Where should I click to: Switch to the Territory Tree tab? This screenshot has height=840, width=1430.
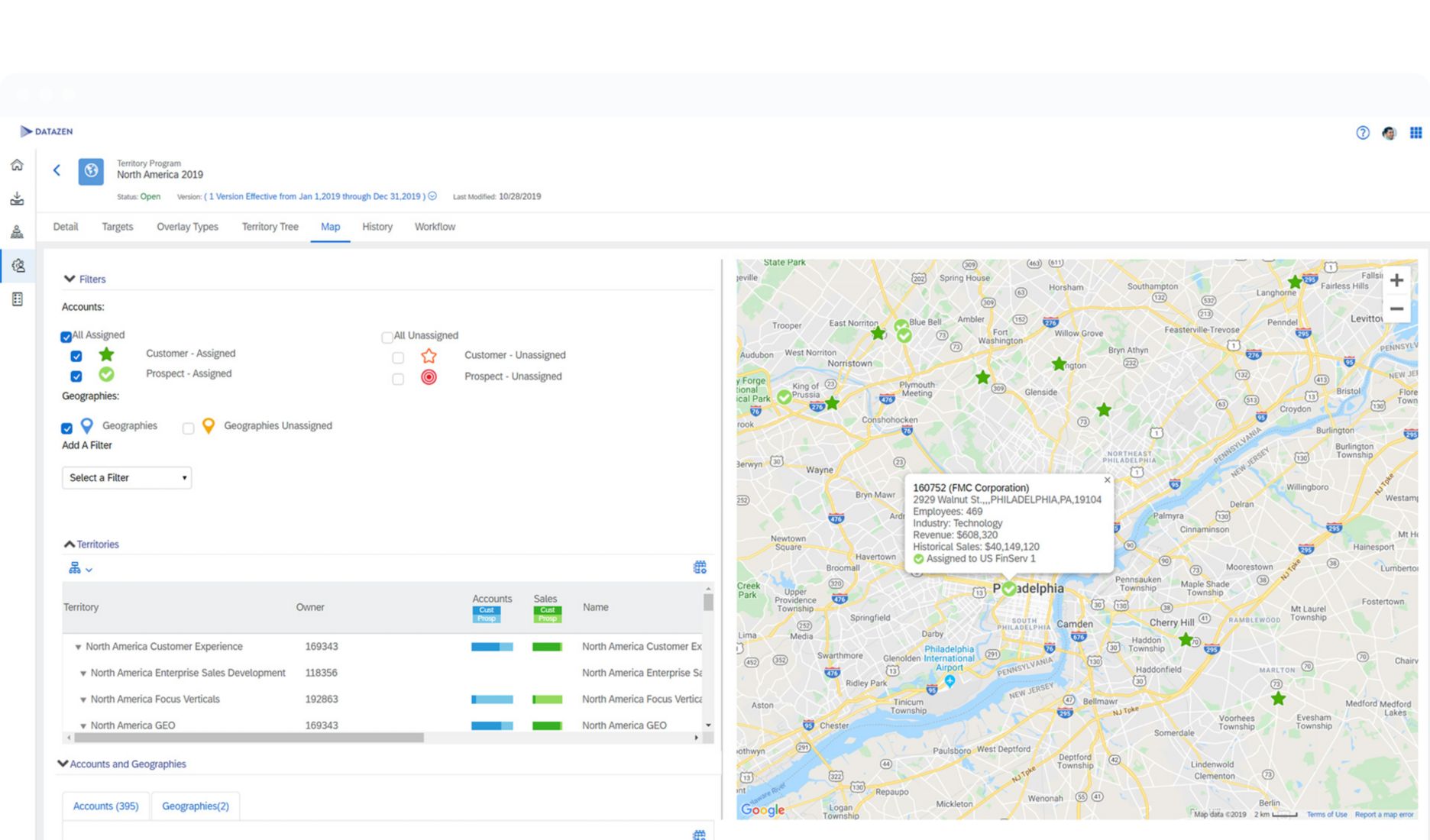pos(269,227)
